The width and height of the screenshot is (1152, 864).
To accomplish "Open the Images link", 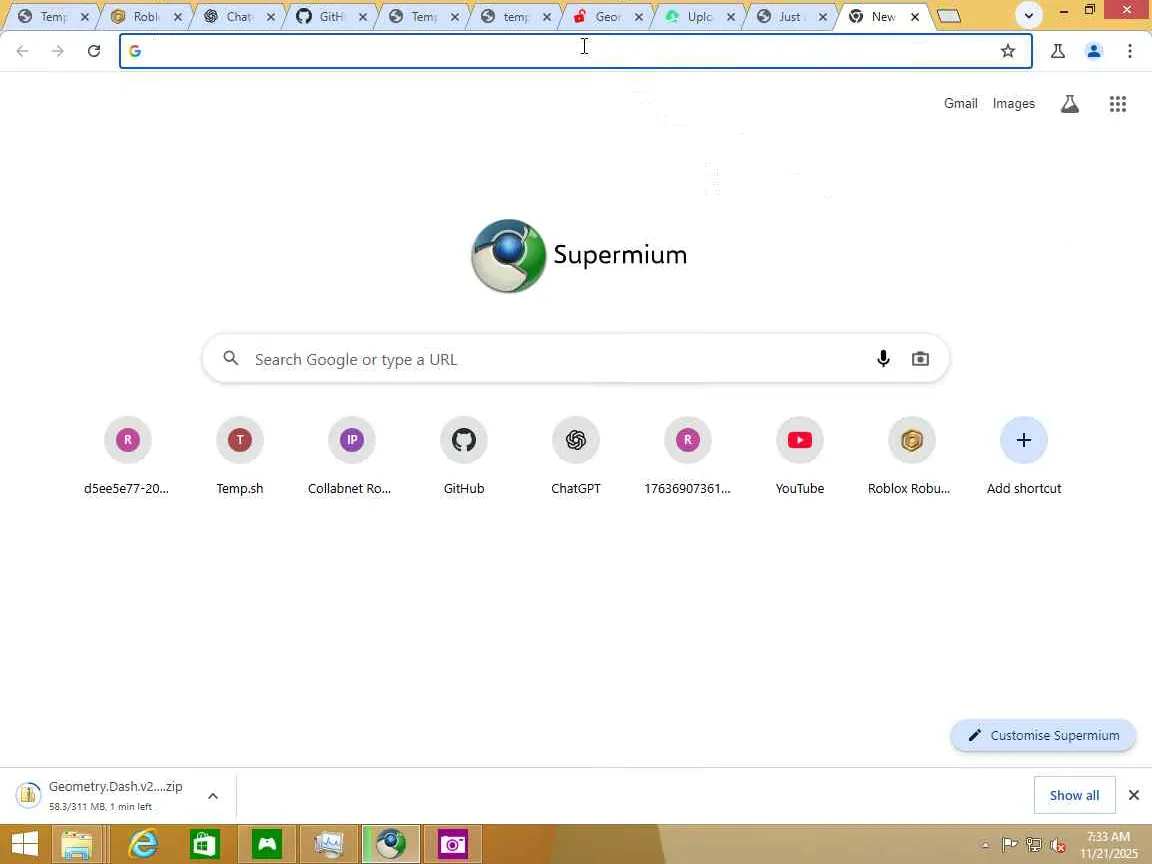I will [x=1013, y=104].
